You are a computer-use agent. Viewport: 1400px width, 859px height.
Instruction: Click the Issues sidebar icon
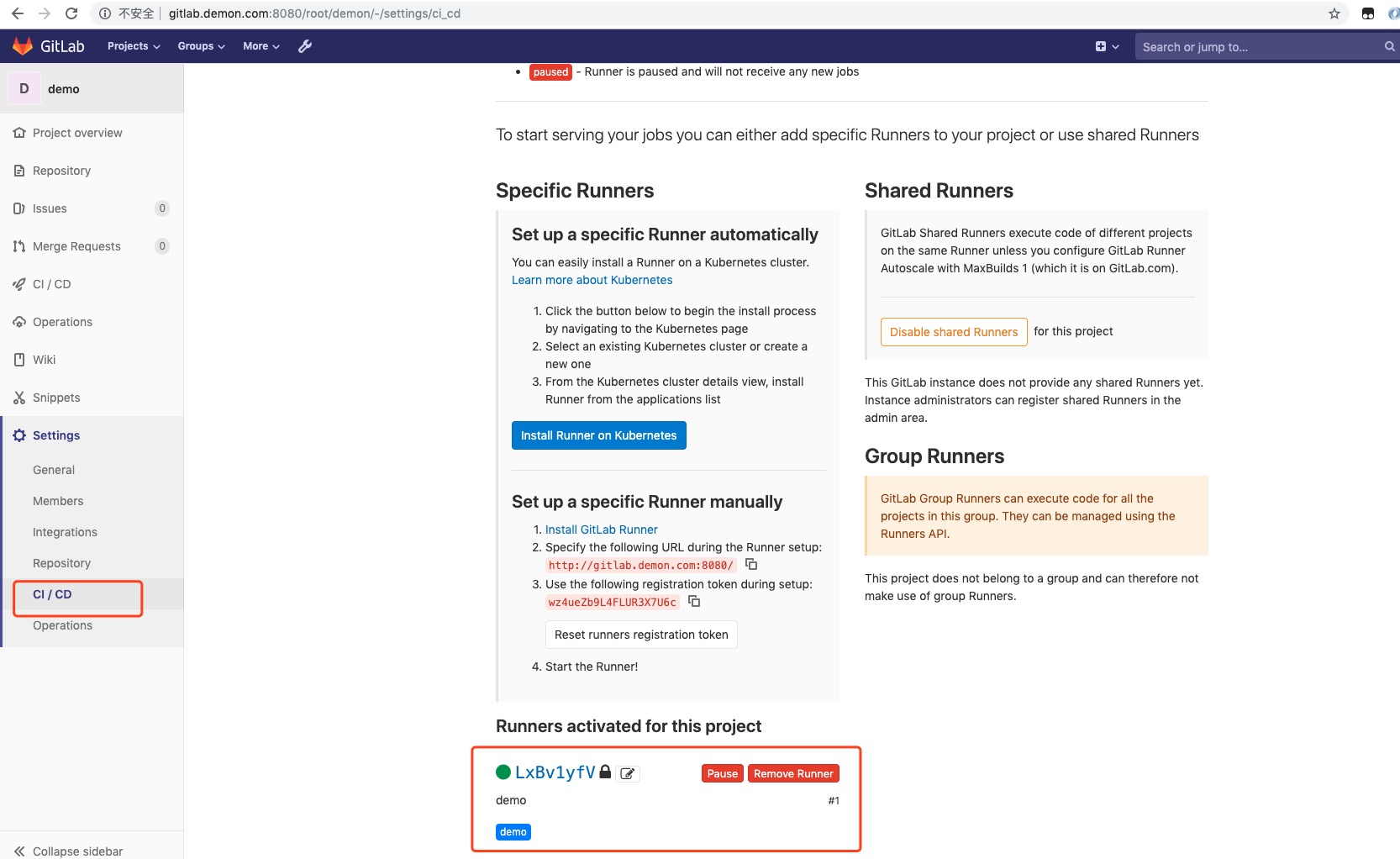coord(19,208)
